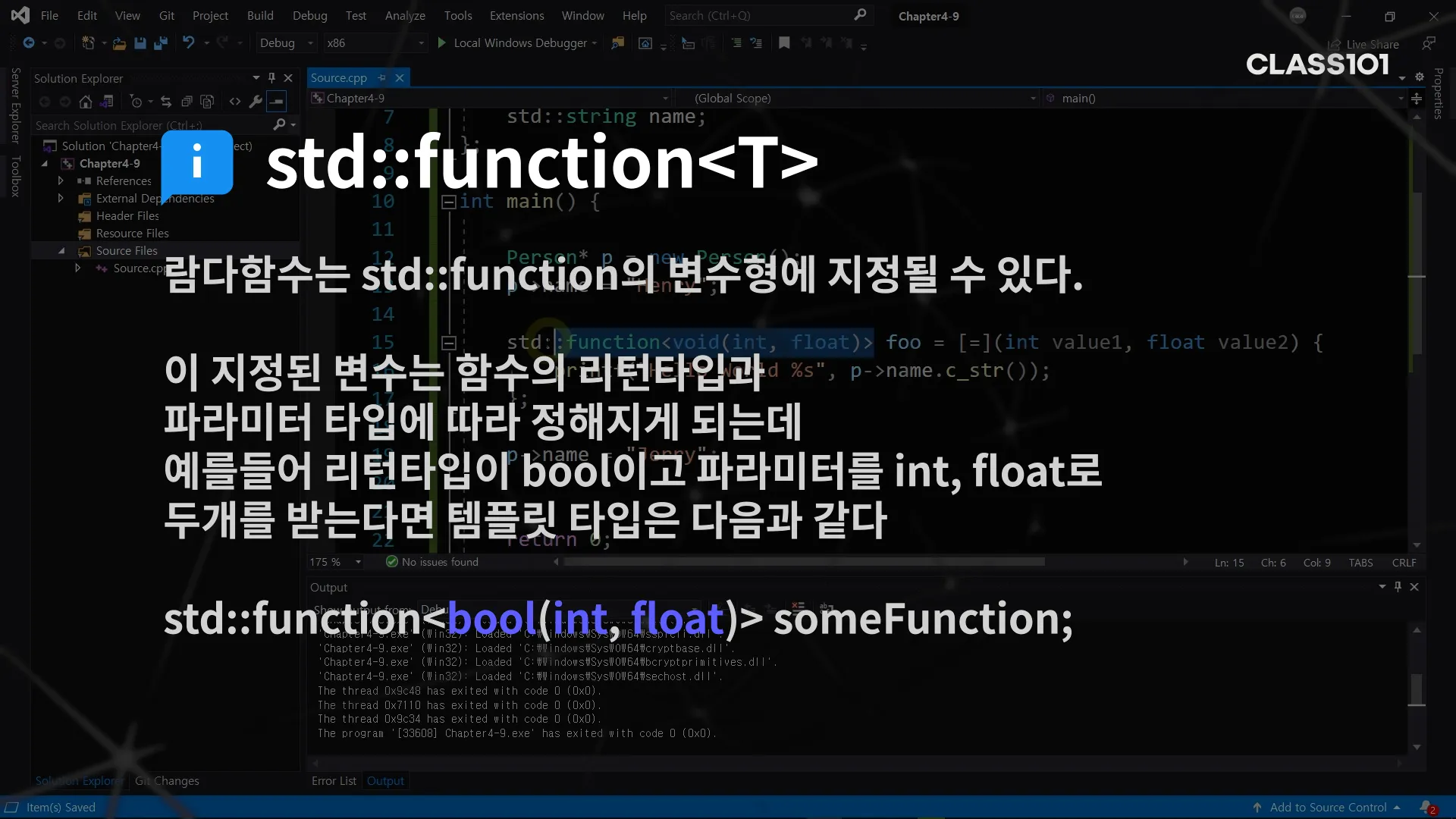Click Add to Source Control
Screen dimensions: 1456x819
1327,808
